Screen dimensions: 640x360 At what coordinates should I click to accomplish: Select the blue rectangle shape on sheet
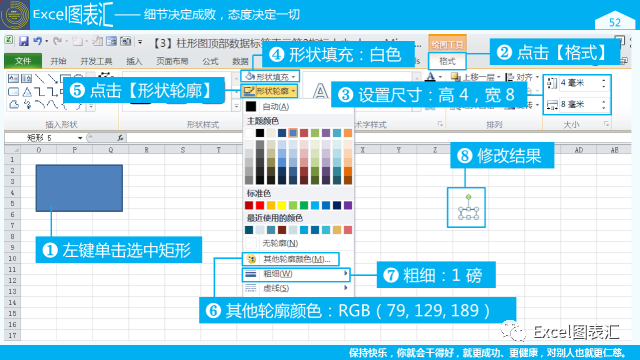click(x=79, y=188)
